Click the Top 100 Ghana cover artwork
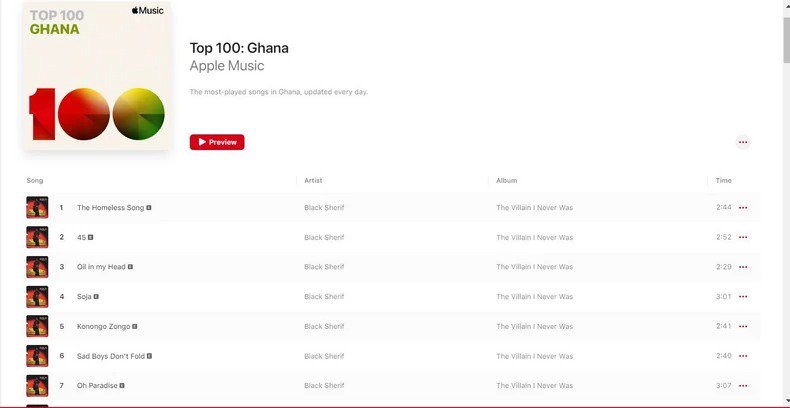790x408 pixels. coord(97,76)
